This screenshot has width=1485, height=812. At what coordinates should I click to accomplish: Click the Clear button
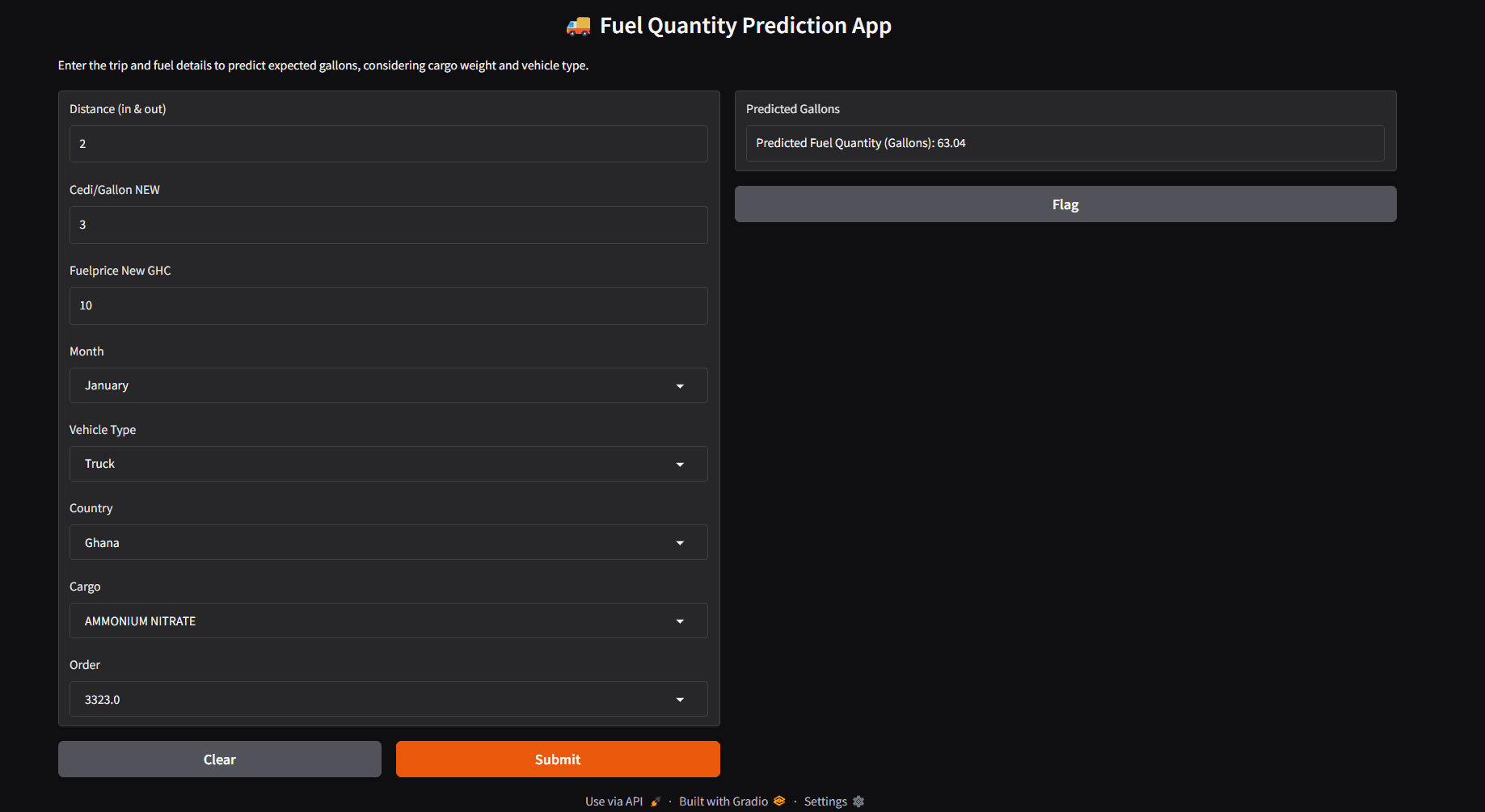click(x=220, y=759)
